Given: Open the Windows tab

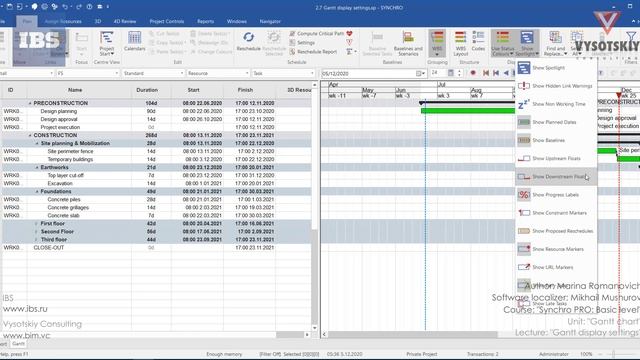Looking at the screenshot, I should (236, 21).
